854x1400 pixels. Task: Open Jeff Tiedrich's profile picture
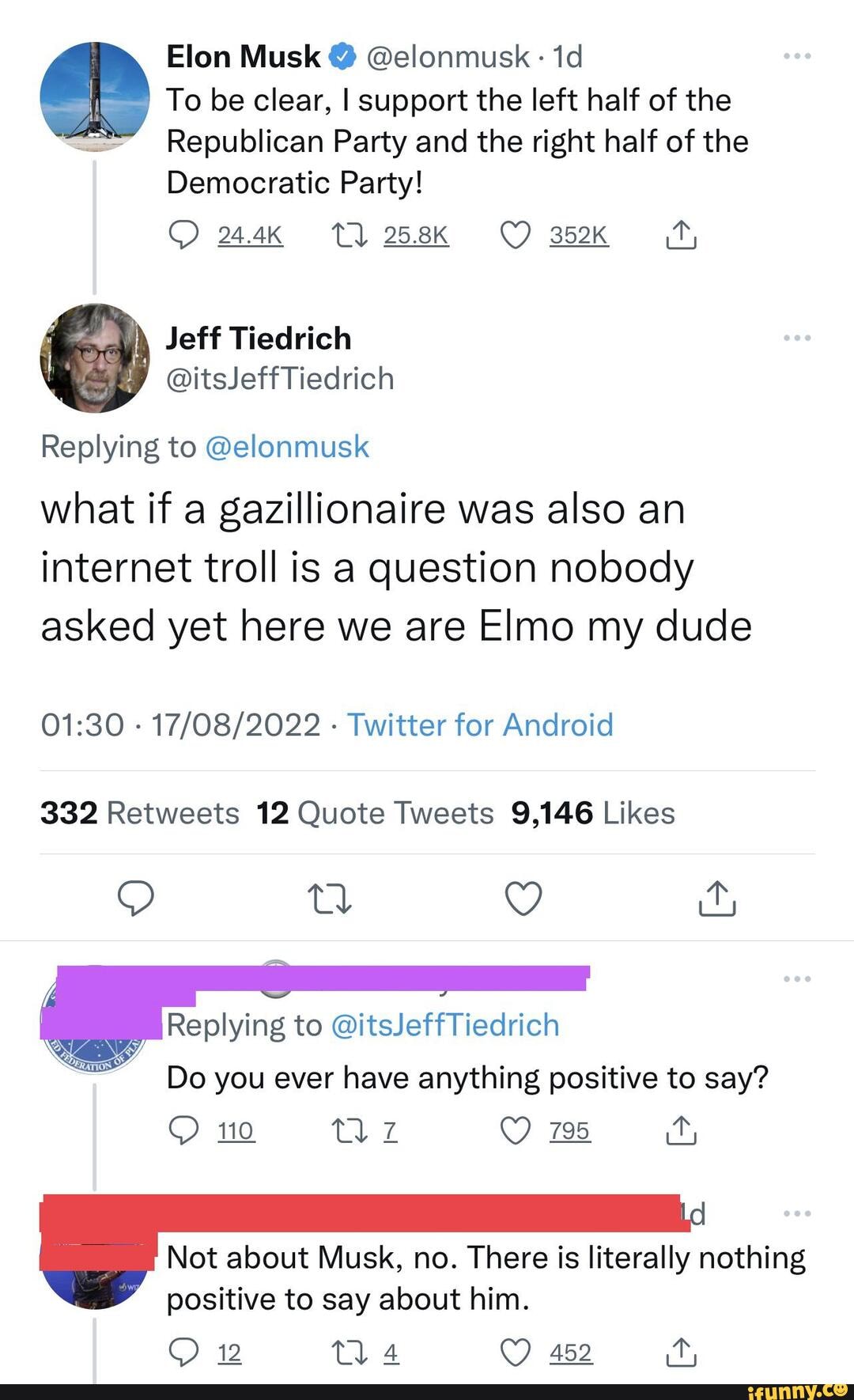point(95,358)
